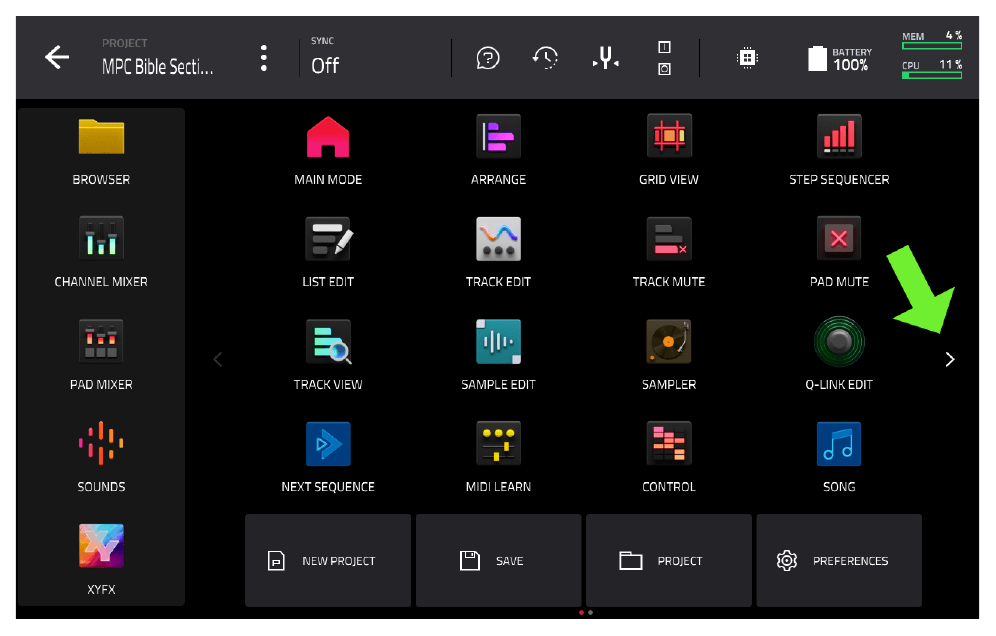Open the Channel Mixer
This screenshot has height=636, width=996.
coord(101,239)
